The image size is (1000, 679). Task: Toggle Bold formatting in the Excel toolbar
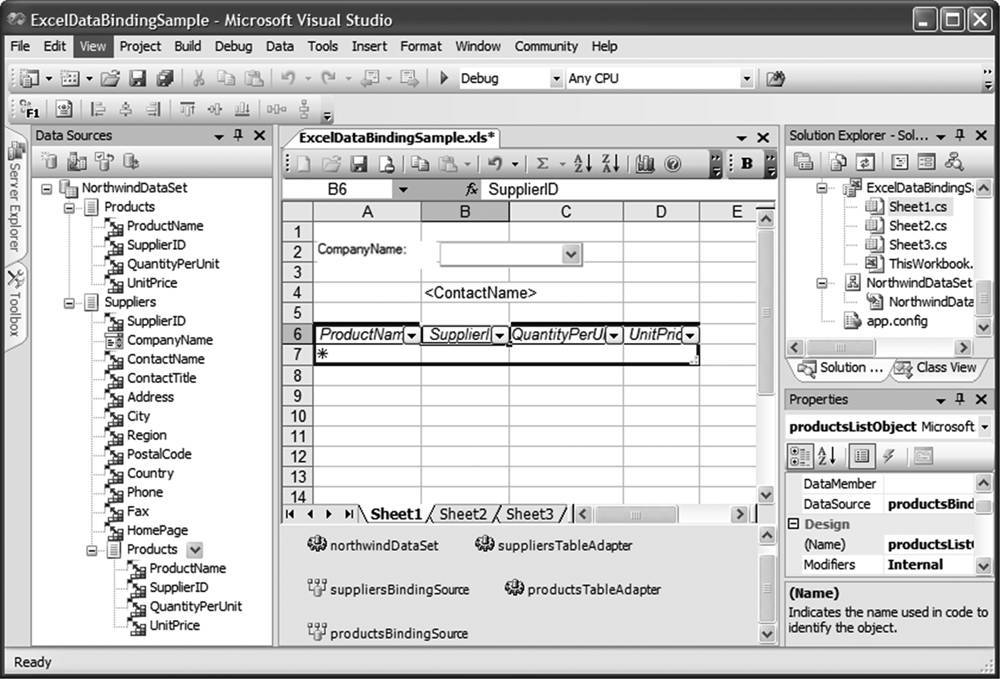[747, 164]
